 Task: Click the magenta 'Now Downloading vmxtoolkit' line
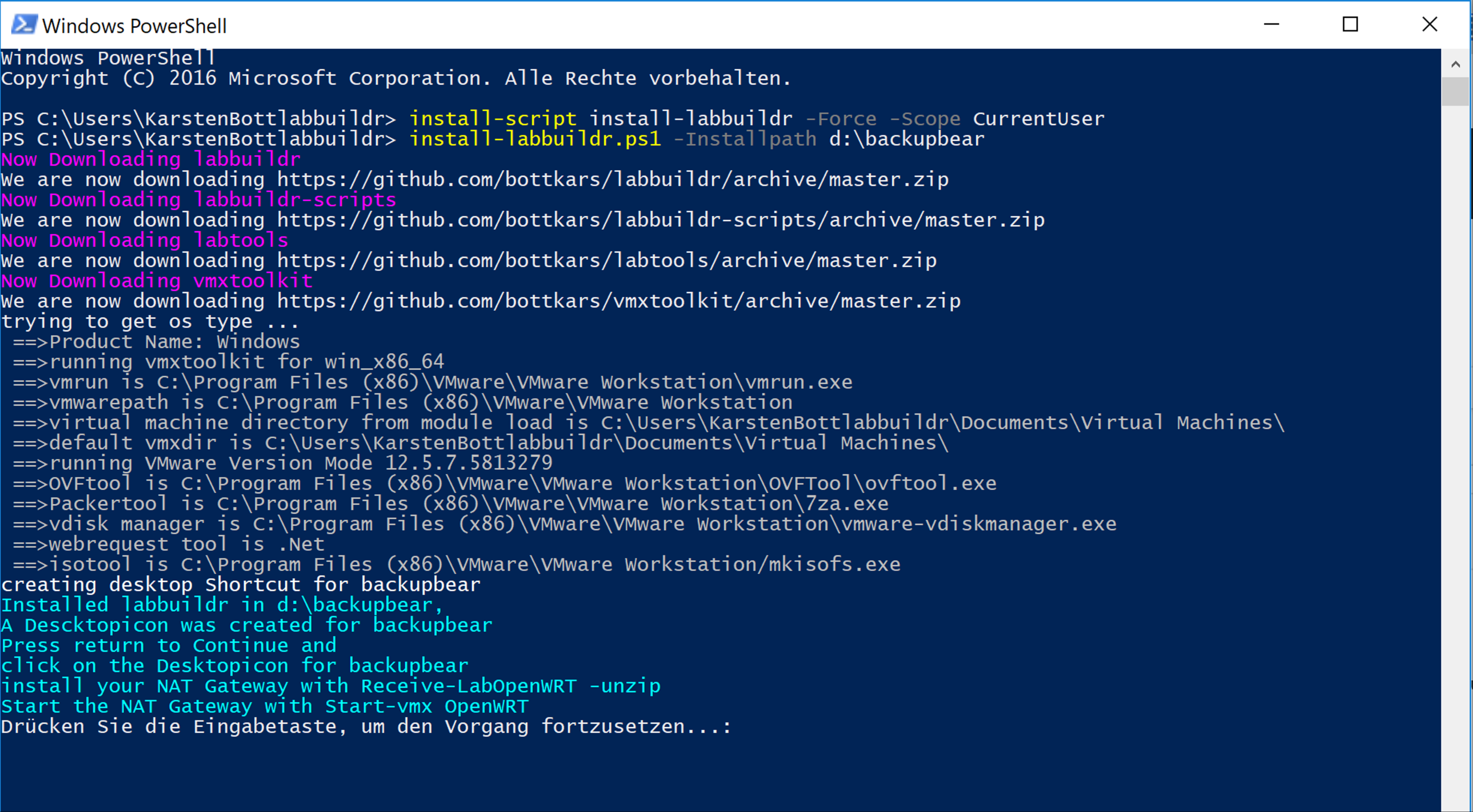pos(157,281)
